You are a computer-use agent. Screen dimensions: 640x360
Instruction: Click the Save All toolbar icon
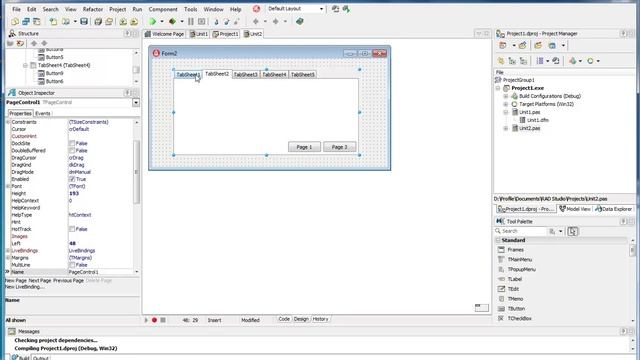pyautogui.click(x=98, y=22)
